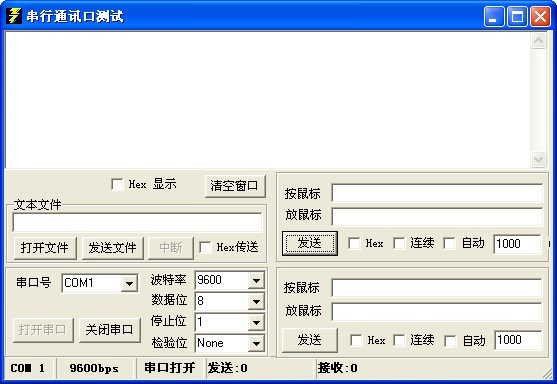Click 发送 button in upper send group
This screenshot has width=557, height=384.
click(x=310, y=243)
